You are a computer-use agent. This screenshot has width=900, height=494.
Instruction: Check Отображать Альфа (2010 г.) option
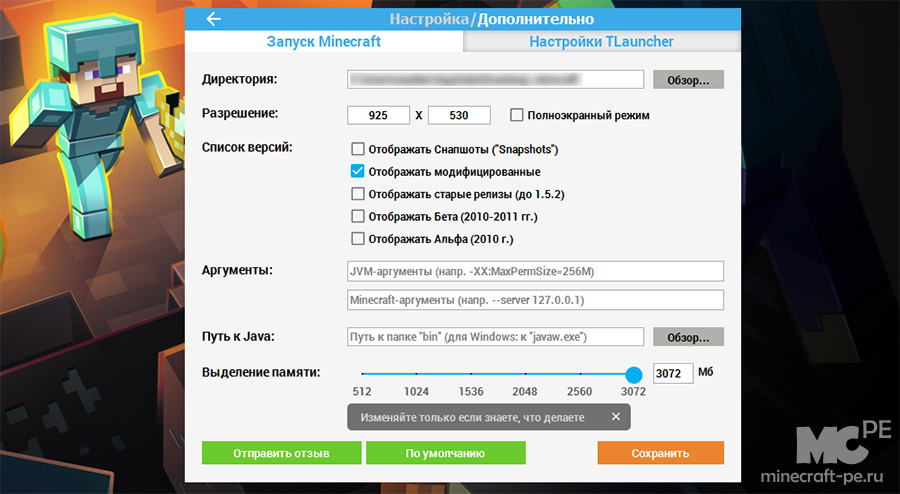358,239
